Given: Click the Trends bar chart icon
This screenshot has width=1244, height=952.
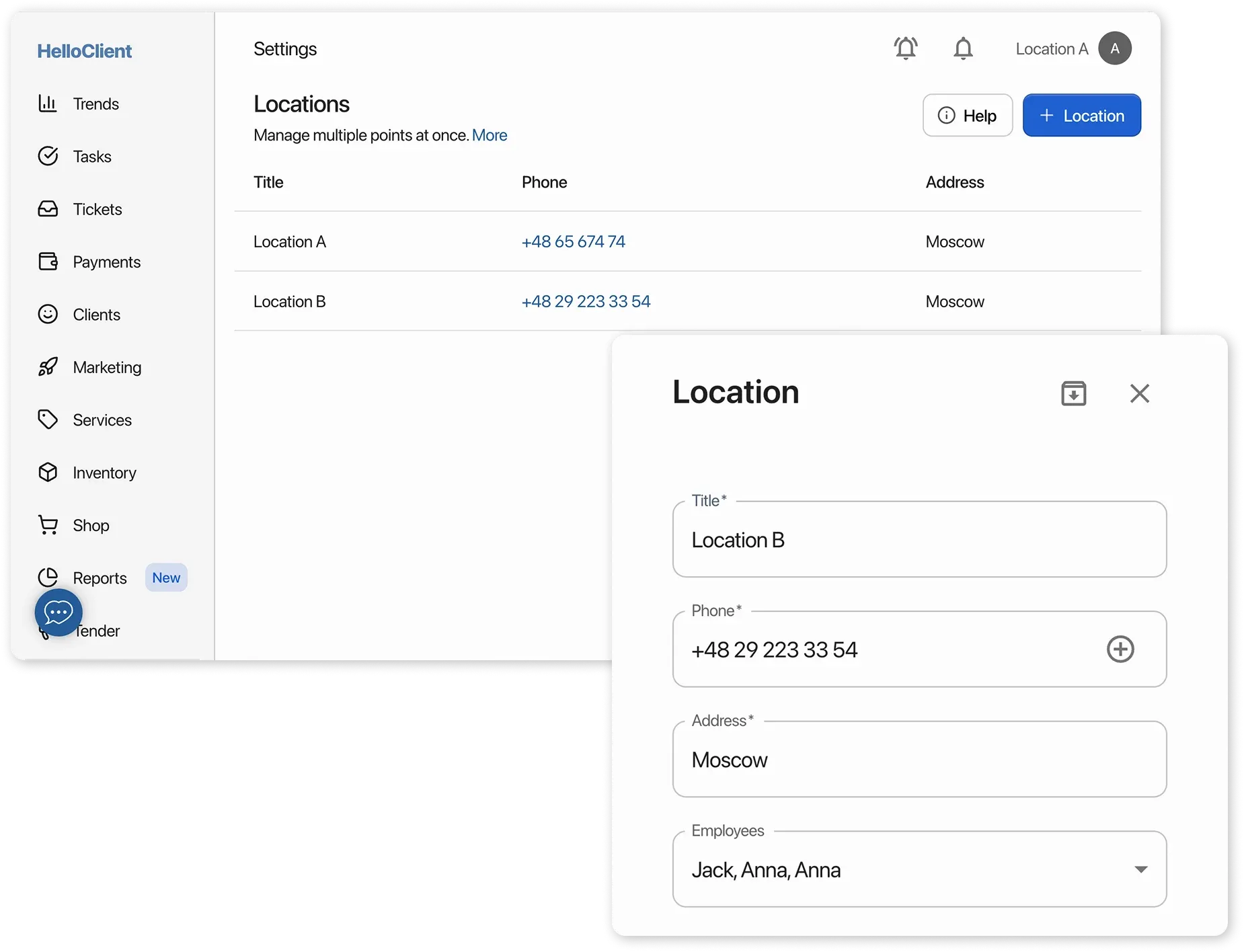Looking at the screenshot, I should [x=48, y=104].
